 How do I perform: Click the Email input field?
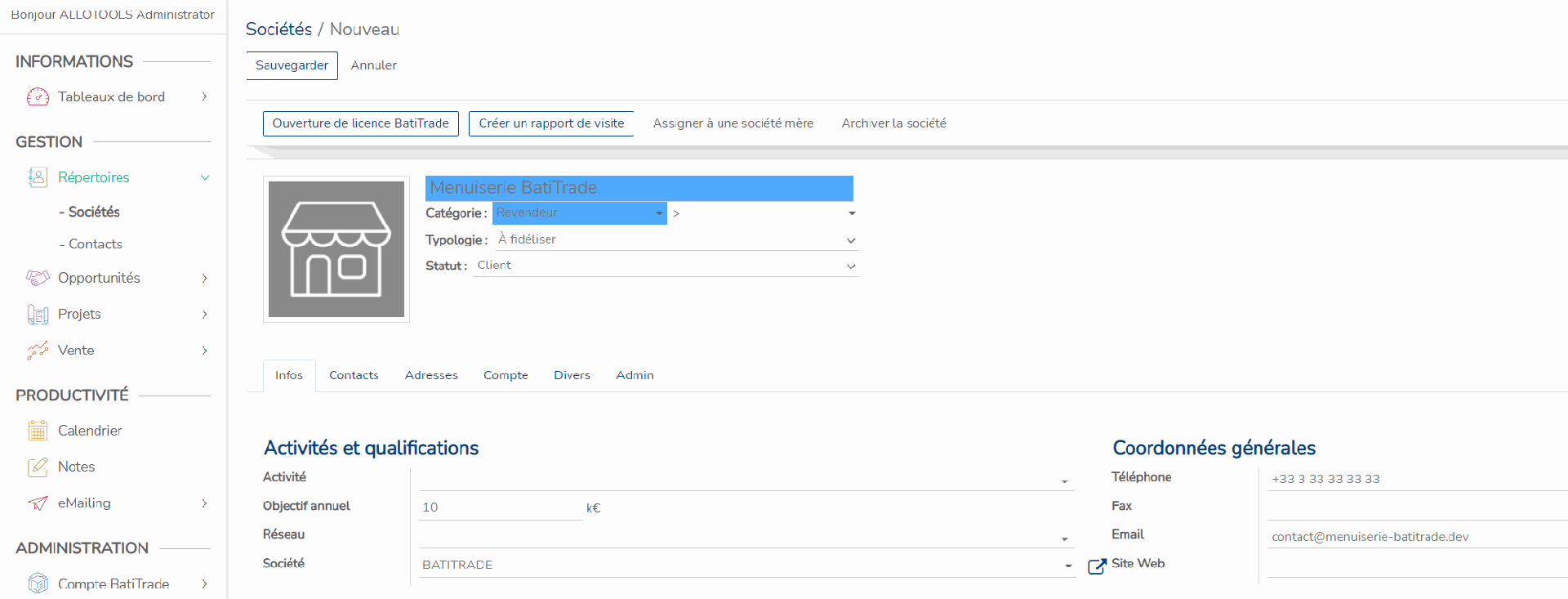pos(1417,537)
